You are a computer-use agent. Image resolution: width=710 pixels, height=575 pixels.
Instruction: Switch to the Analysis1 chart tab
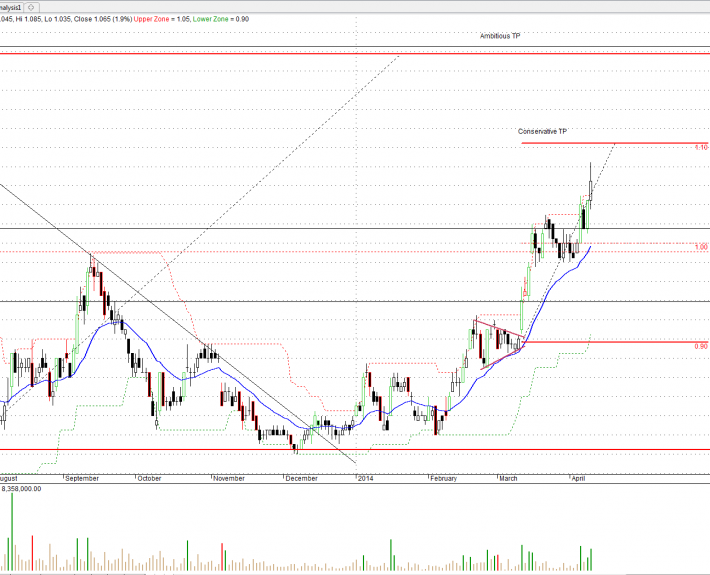[x=10, y=6]
